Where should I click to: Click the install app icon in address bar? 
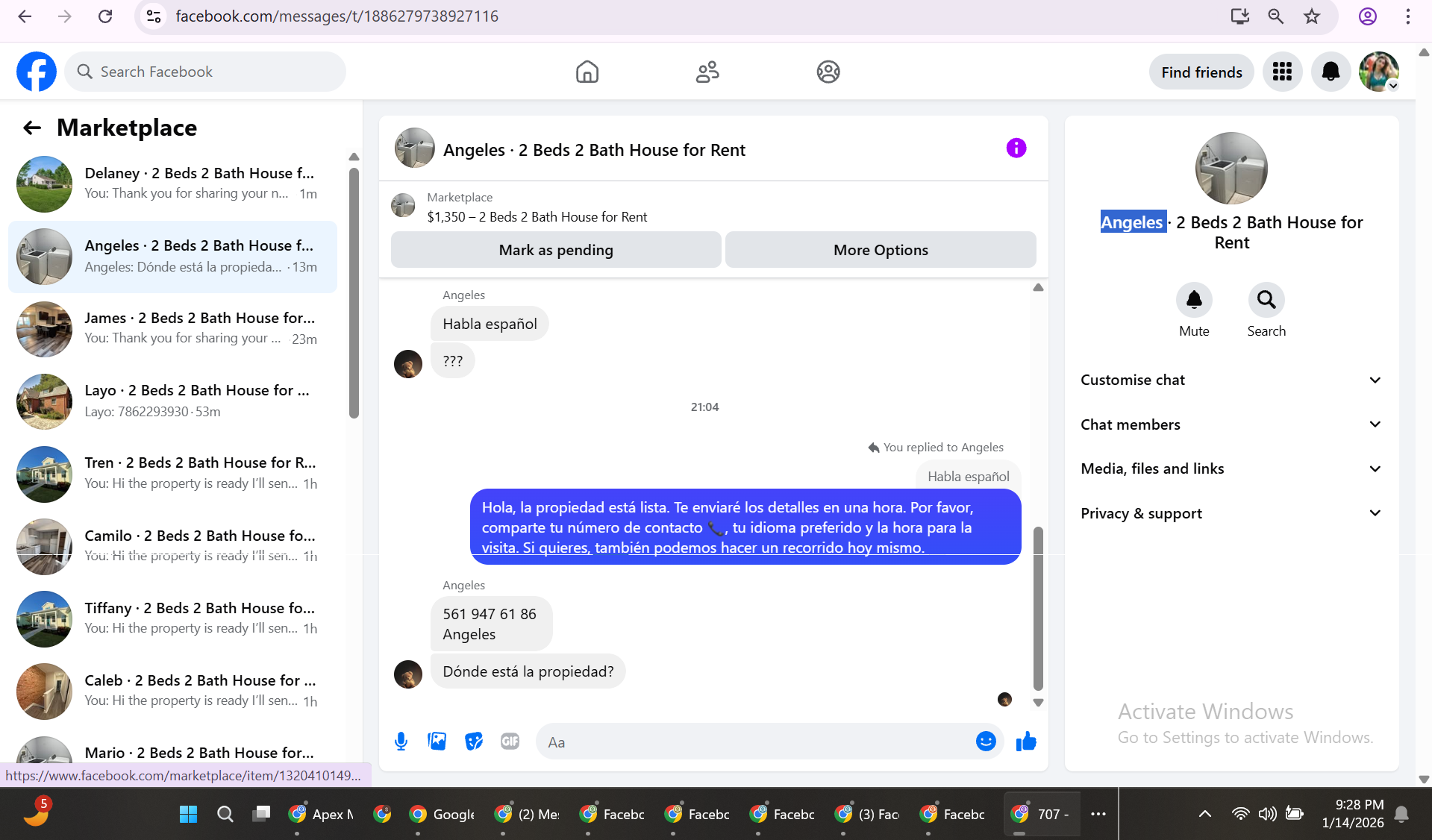(x=1239, y=16)
